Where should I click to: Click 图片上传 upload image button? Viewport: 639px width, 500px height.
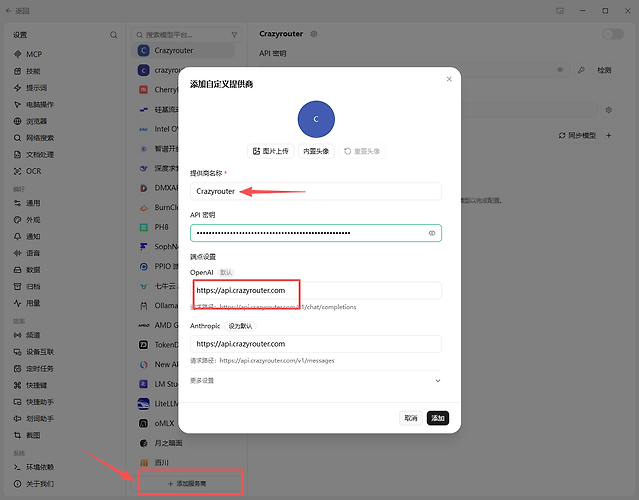coord(271,151)
